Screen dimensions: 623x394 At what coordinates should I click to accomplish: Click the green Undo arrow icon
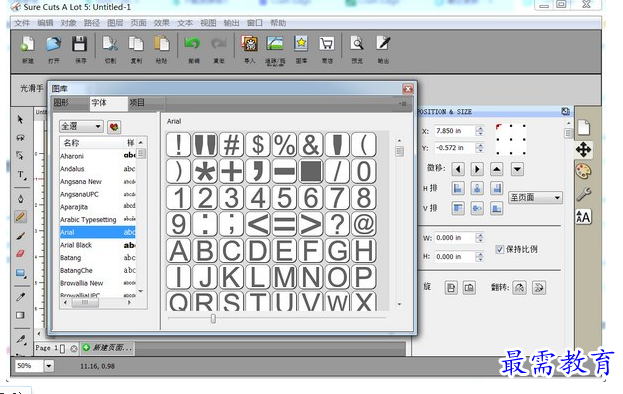193,43
